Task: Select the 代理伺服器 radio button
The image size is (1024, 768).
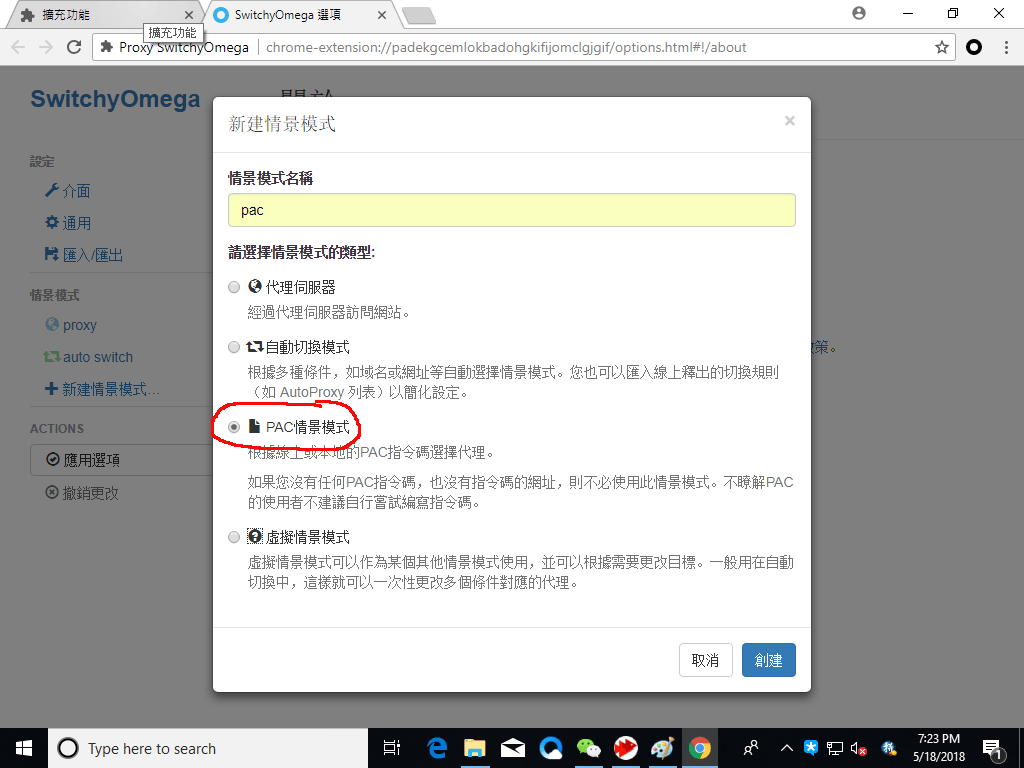Action: (x=234, y=287)
